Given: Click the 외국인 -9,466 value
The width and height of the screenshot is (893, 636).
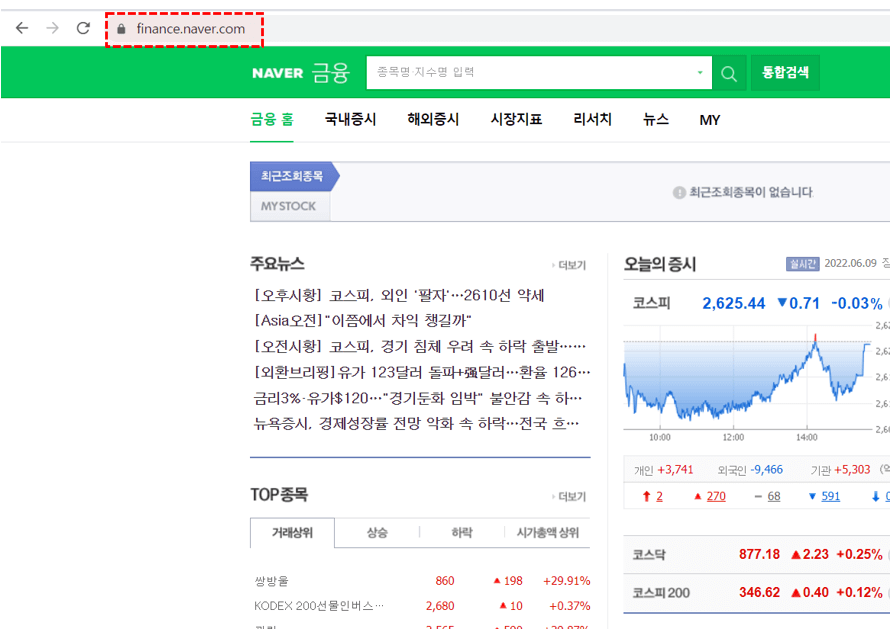Looking at the screenshot, I should (x=767, y=470).
